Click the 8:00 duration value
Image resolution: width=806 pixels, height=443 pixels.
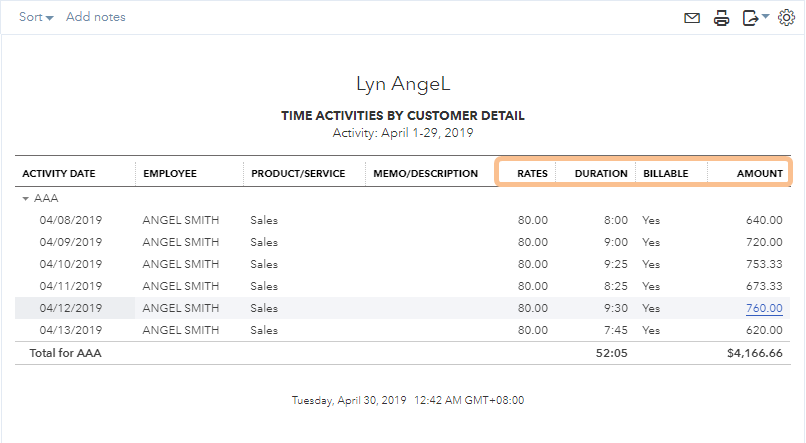pyautogui.click(x=616, y=220)
